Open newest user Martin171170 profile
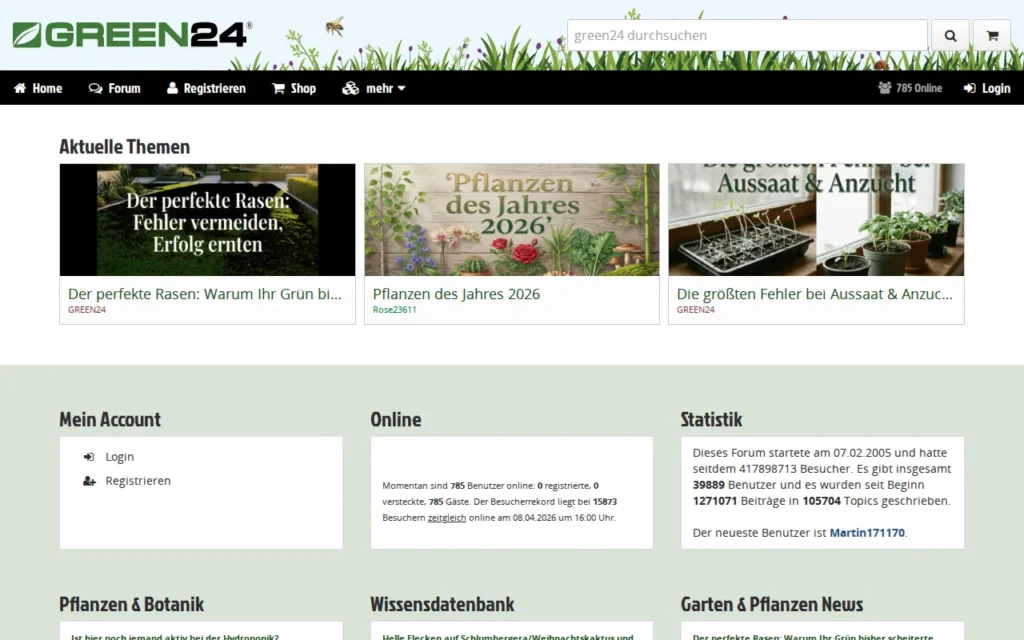The width and height of the screenshot is (1024, 640). (867, 533)
